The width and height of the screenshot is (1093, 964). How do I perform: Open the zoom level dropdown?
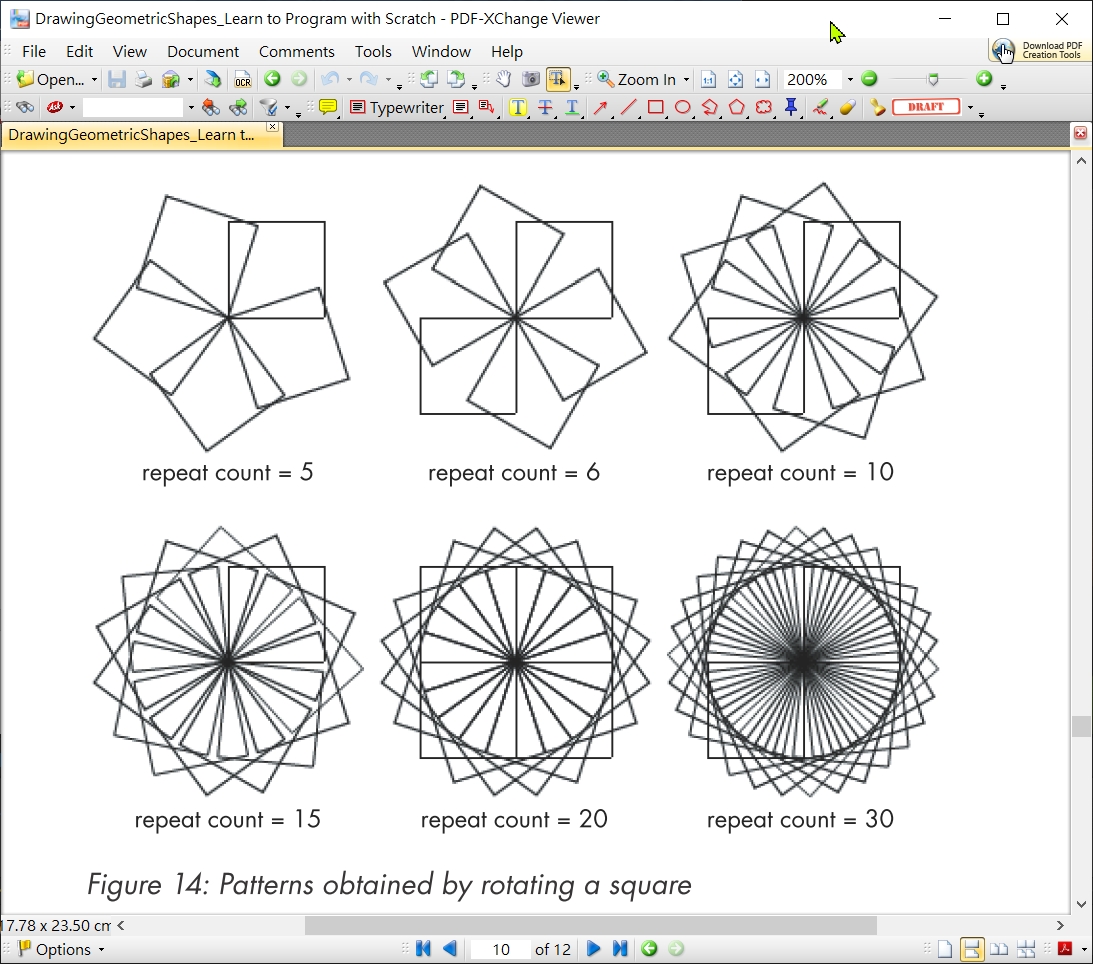(x=849, y=80)
